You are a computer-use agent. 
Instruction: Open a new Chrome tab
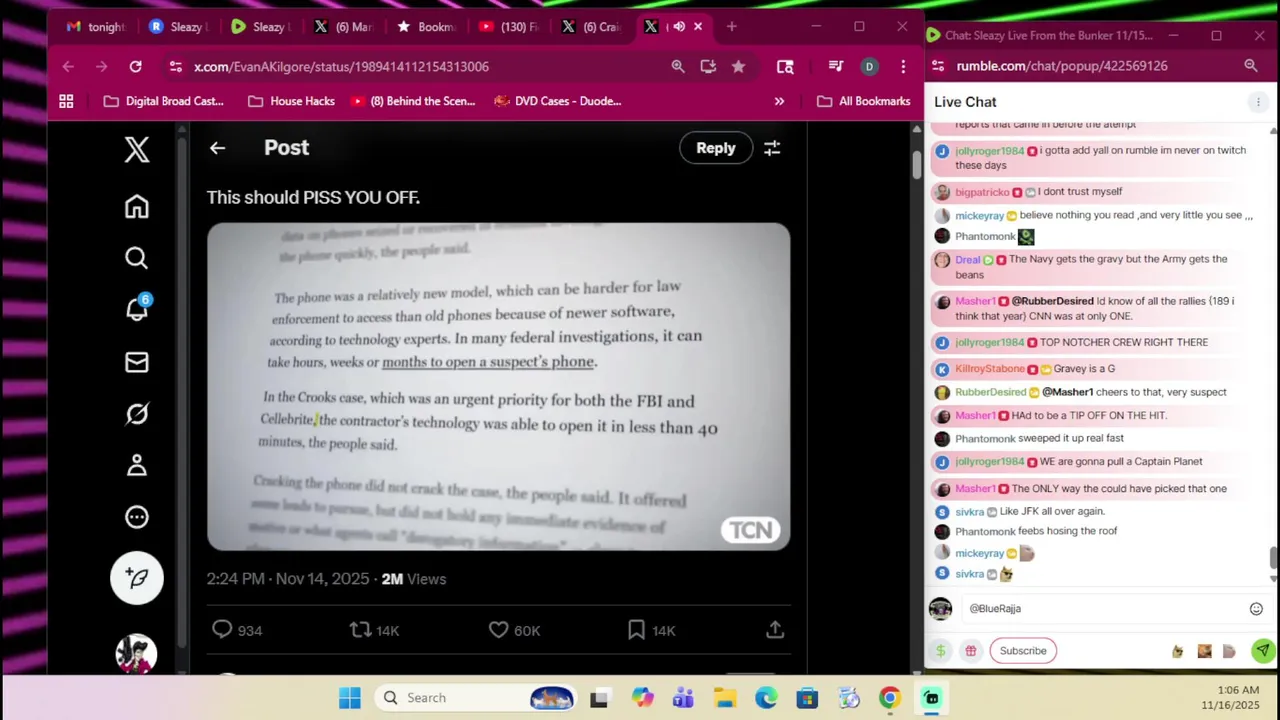pos(731,27)
